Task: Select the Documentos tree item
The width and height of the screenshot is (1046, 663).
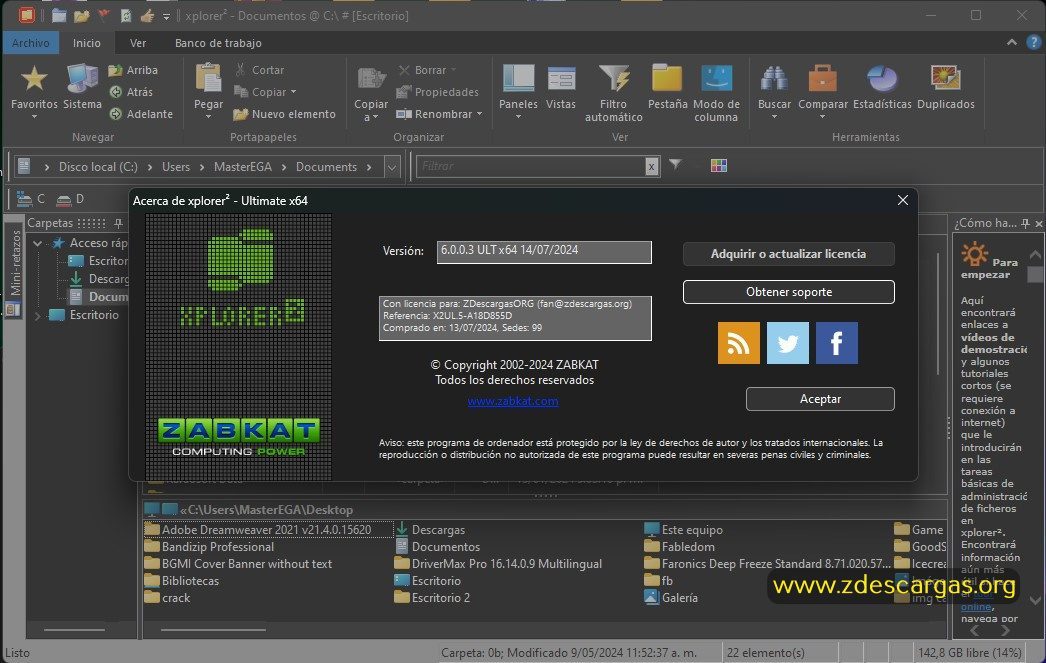Action: coord(99,297)
